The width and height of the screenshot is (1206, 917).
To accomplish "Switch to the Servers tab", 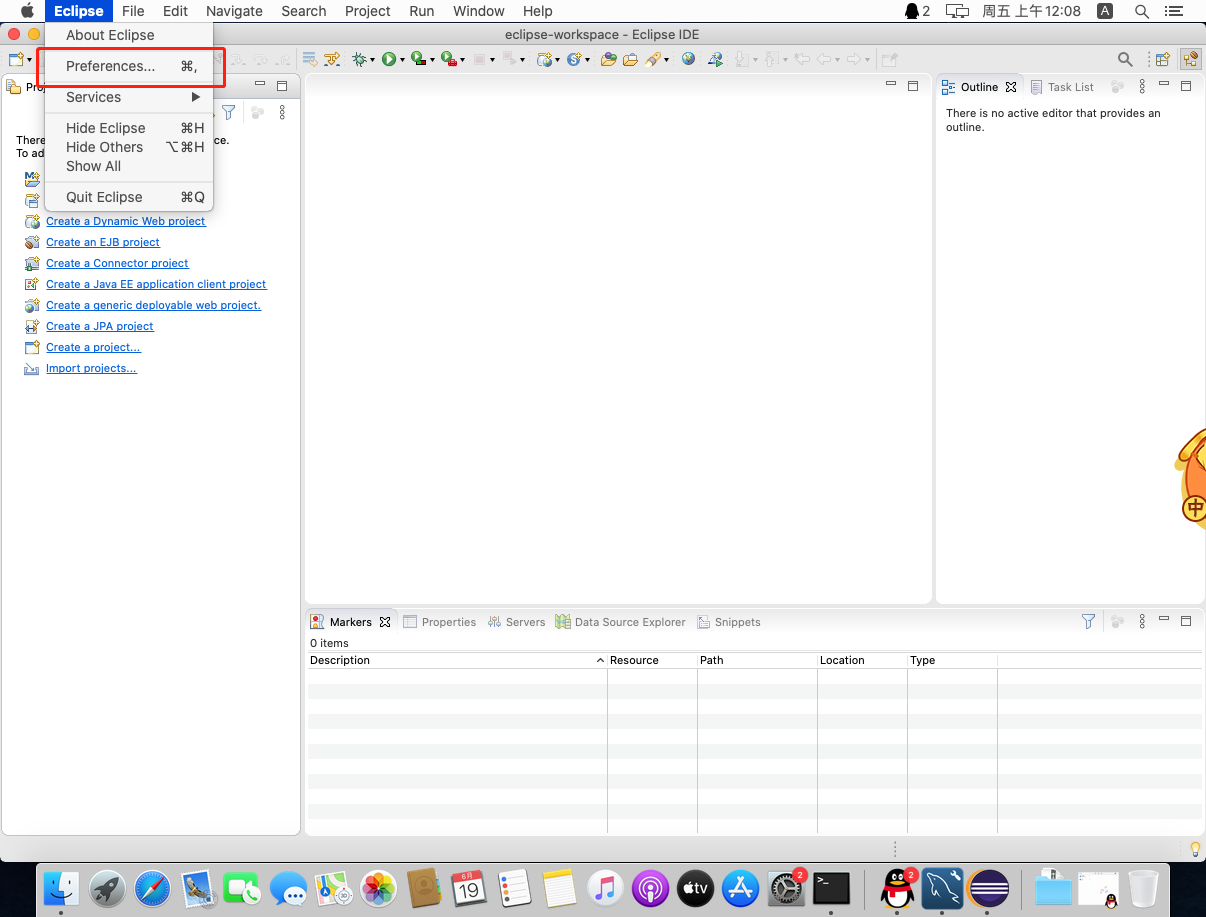I will pos(517,622).
